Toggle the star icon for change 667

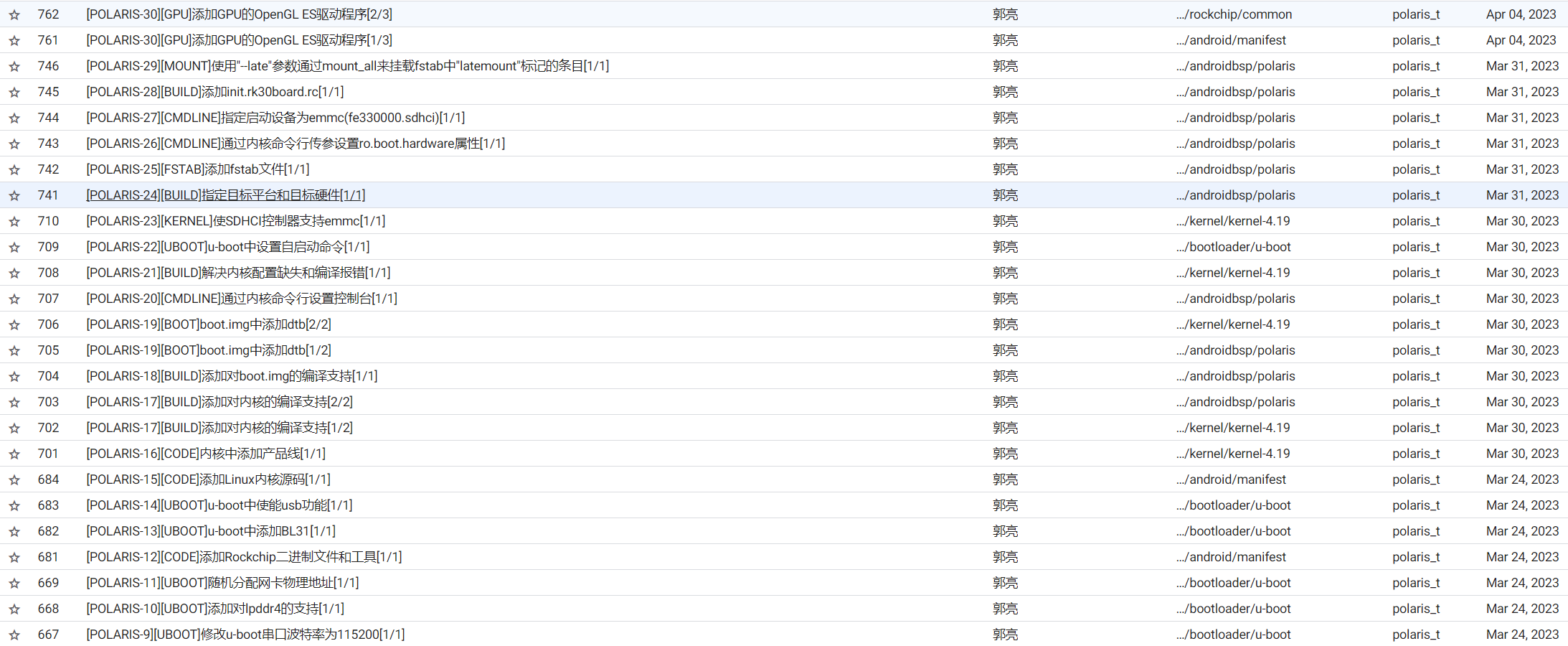tap(14, 635)
